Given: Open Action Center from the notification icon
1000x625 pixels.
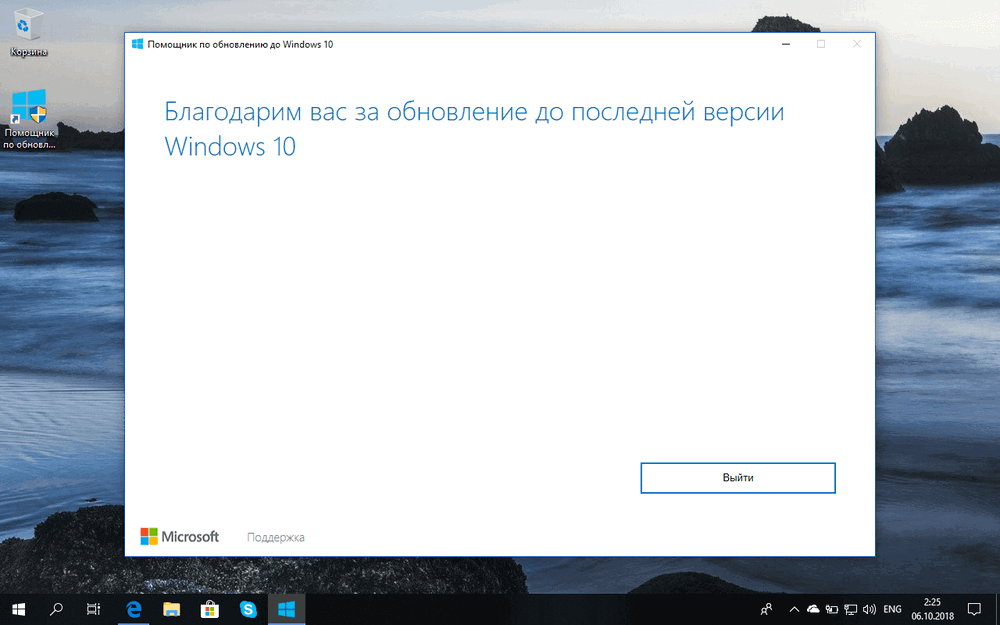Looking at the screenshot, I should click(x=974, y=609).
